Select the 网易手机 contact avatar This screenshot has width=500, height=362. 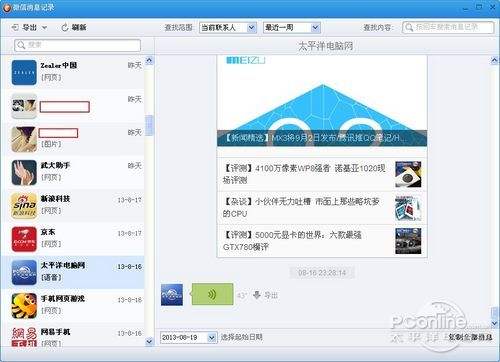(24, 337)
